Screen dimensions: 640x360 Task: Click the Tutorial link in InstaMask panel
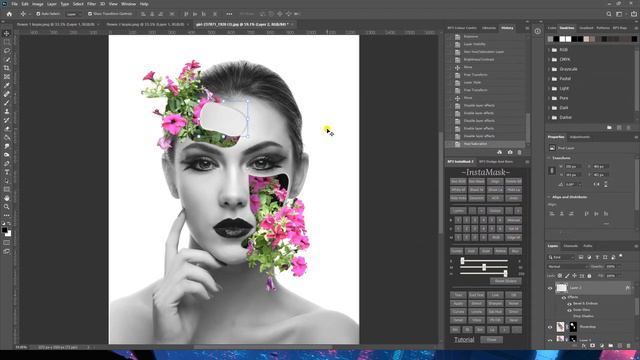pyautogui.click(x=464, y=340)
